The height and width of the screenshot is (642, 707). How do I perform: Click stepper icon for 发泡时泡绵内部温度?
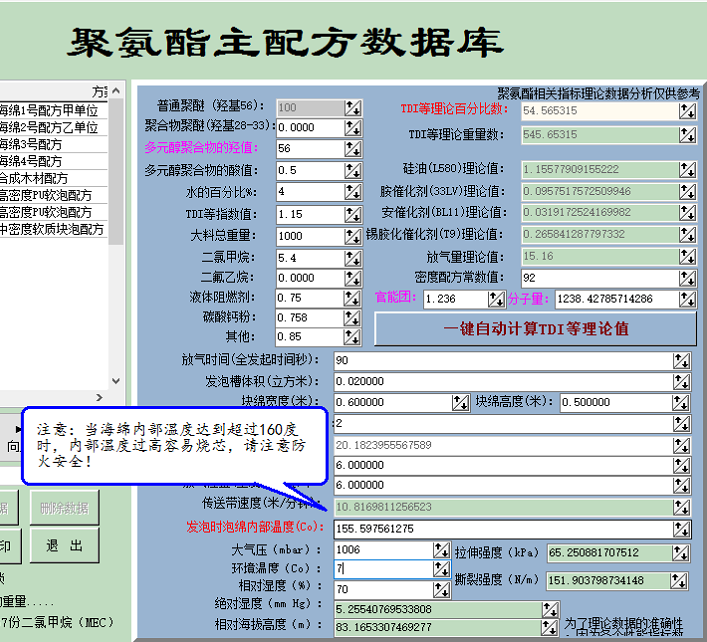click(681, 529)
